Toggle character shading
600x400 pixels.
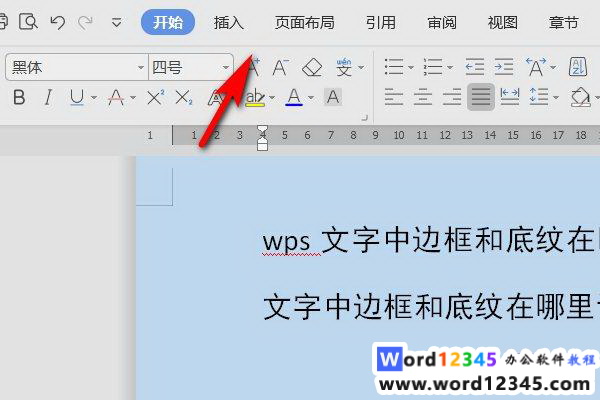pos(333,97)
